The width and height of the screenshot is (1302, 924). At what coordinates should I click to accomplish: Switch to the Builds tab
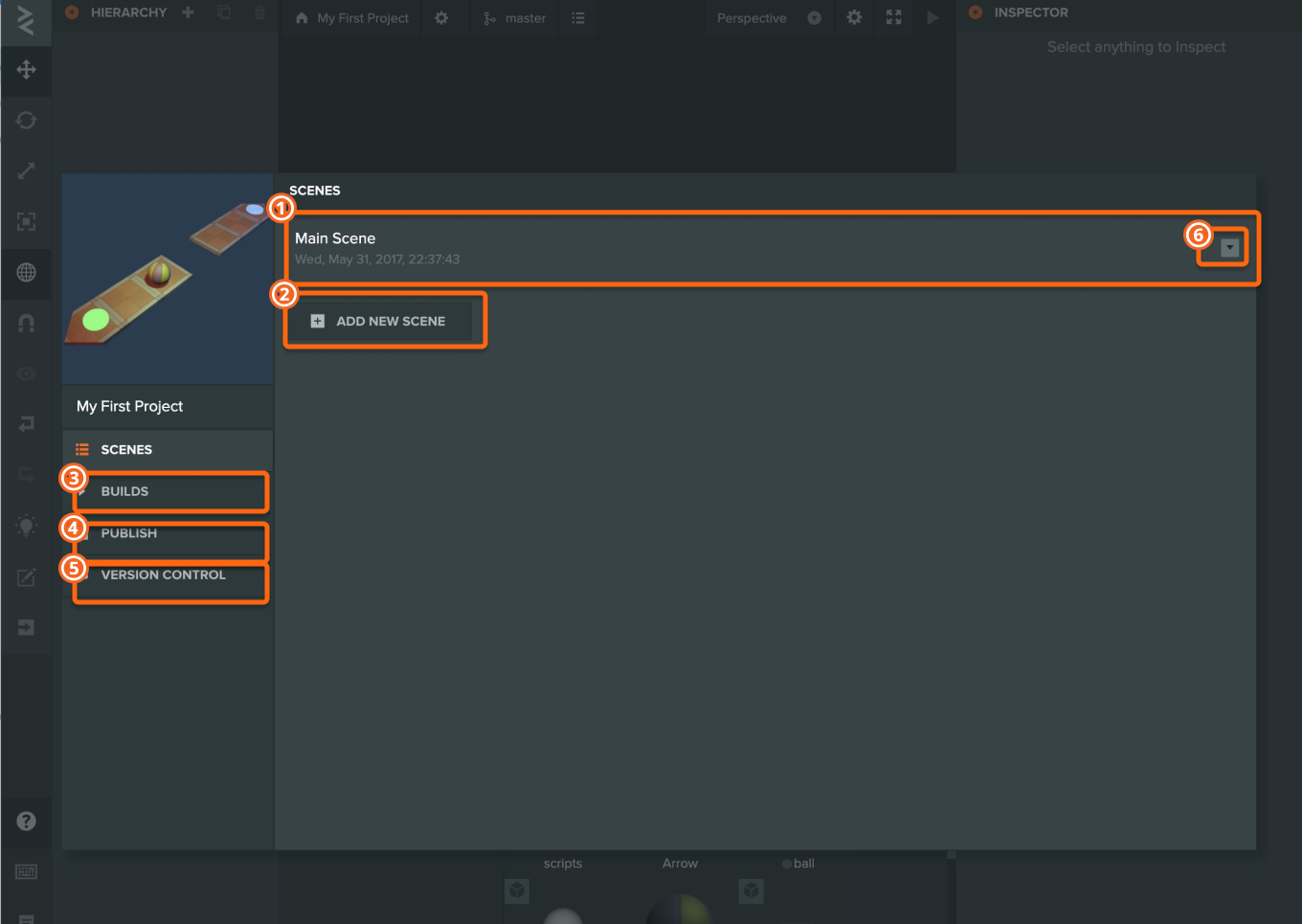pos(168,491)
